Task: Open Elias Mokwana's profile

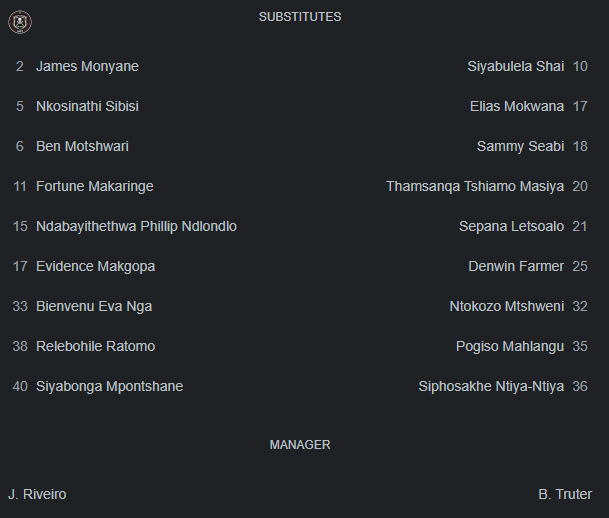Action: 516,107
